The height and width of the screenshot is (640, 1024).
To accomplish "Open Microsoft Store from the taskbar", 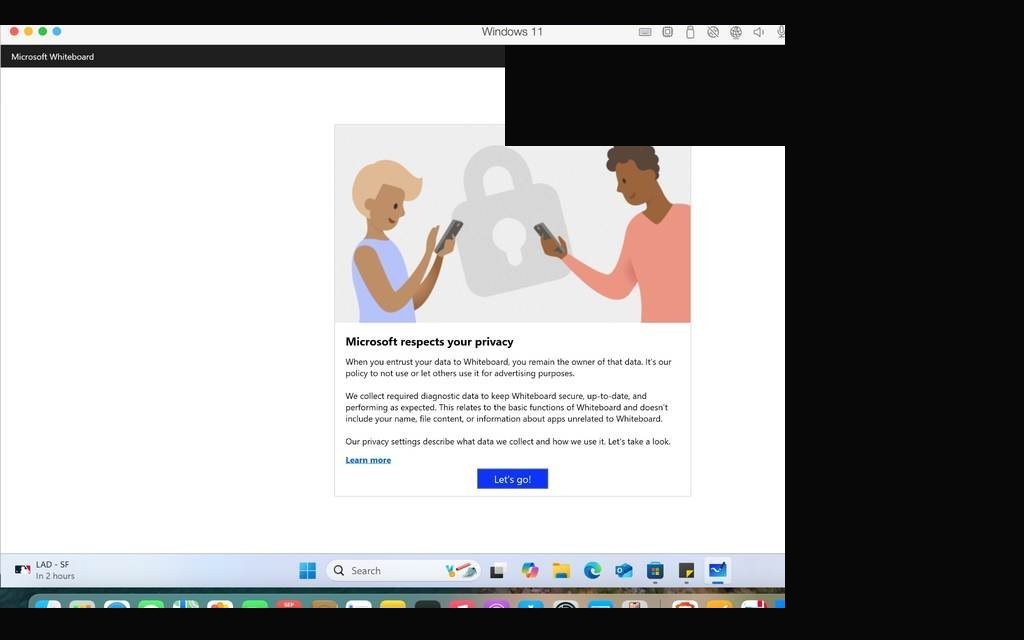I will pyautogui.click(x=655, y=570).
